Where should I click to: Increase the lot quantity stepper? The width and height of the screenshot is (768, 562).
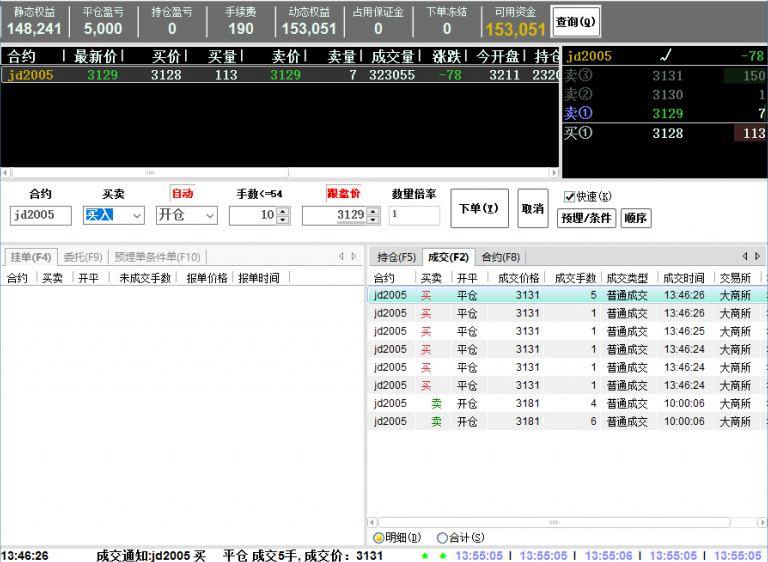(283, 211)
